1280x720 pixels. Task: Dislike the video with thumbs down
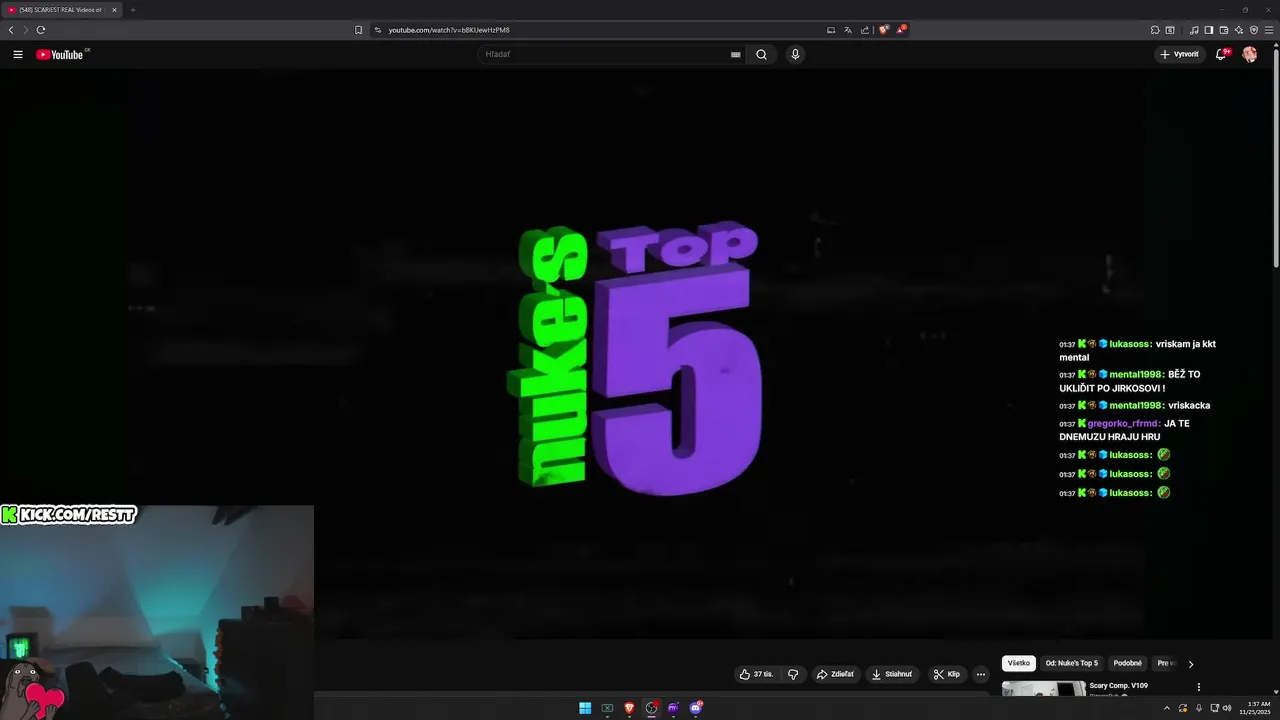(793, 674)
